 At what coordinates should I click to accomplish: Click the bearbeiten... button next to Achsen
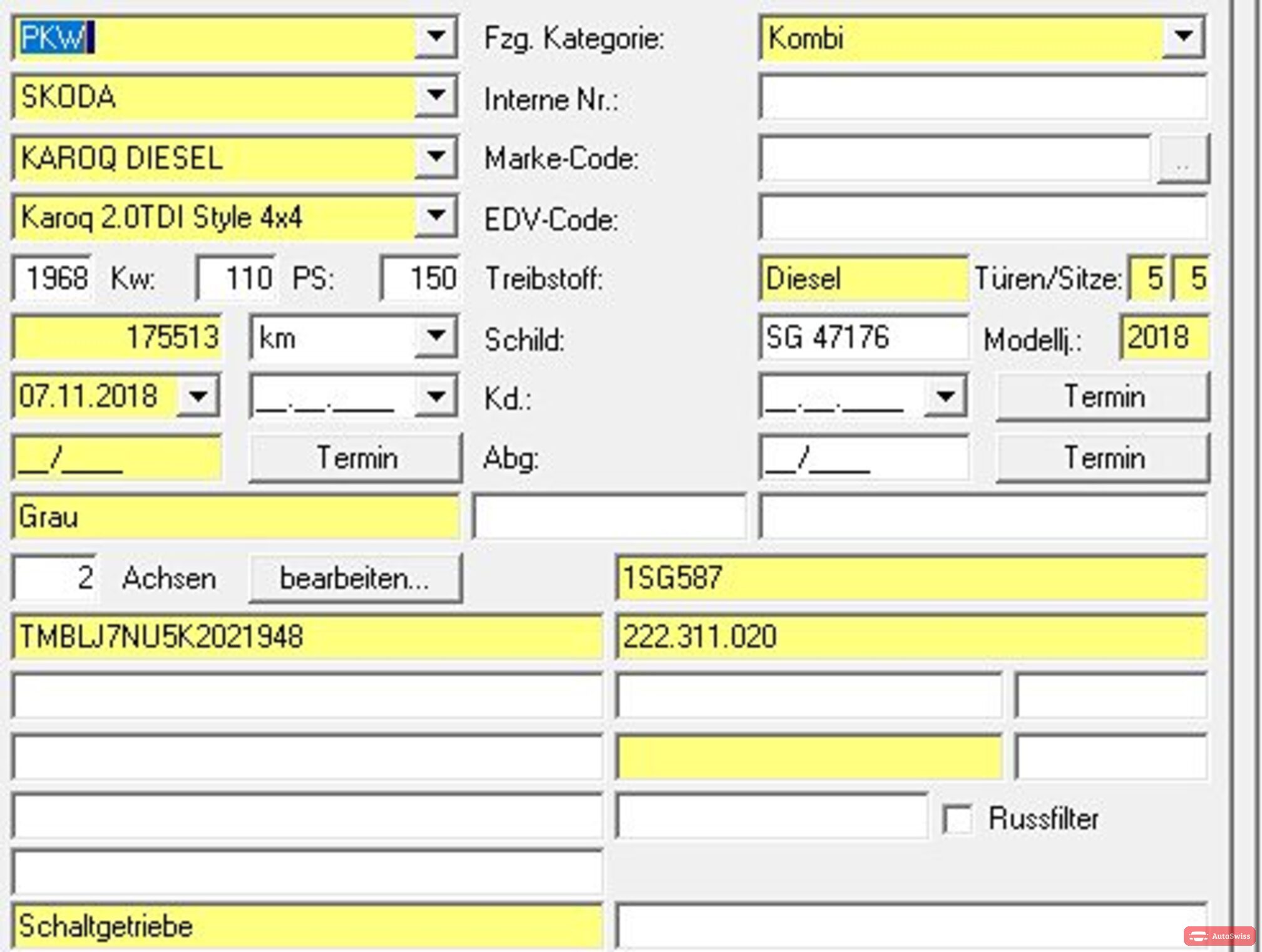355,578
